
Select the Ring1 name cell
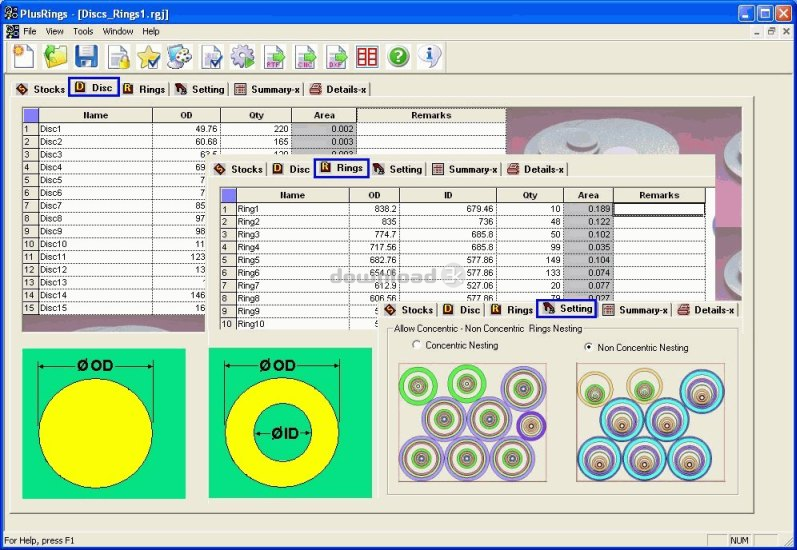click(293, 209)
